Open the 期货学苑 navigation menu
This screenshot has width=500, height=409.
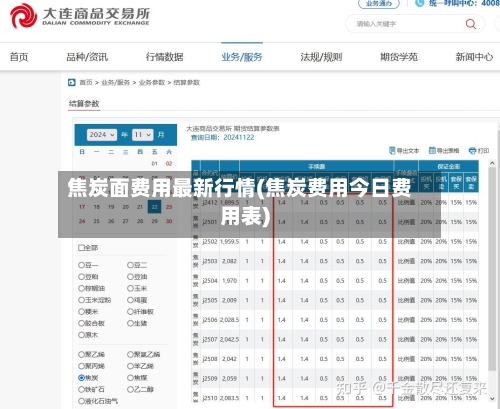[399, 57]
